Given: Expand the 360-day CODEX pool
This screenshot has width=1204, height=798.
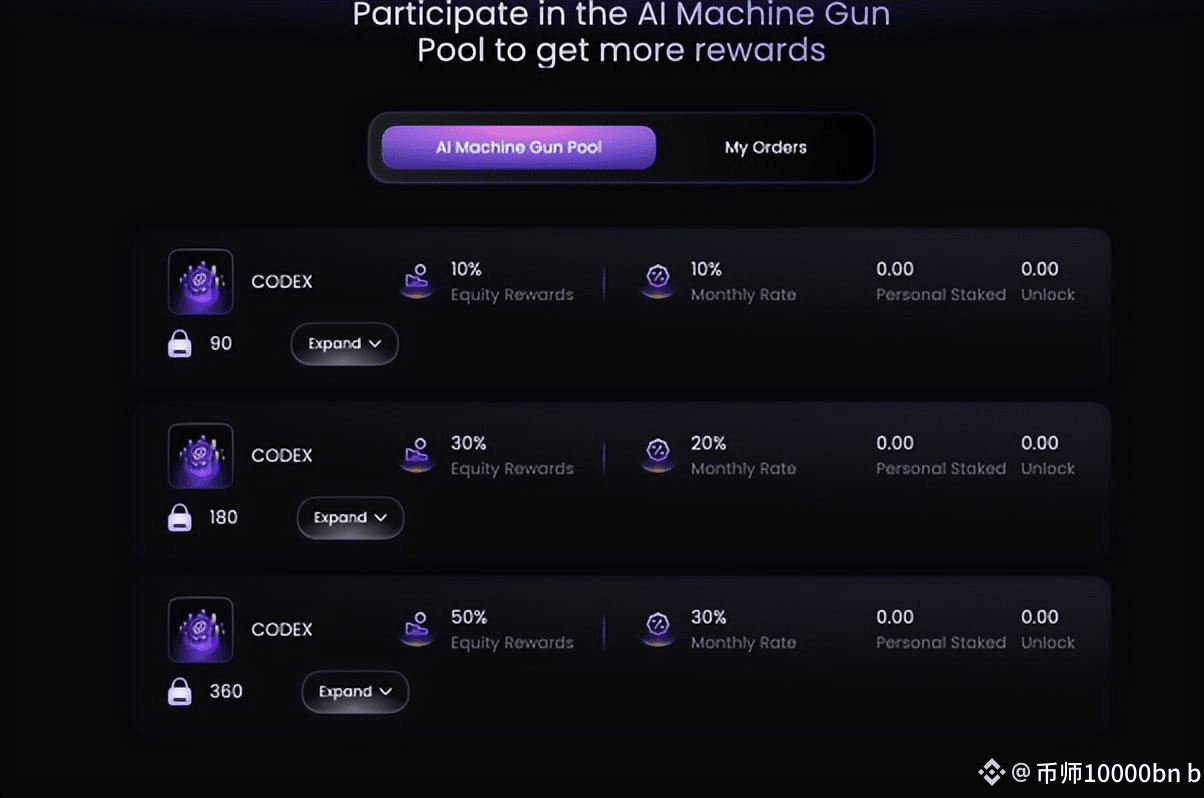Looking at the screenshot, I should click(355, 692).
